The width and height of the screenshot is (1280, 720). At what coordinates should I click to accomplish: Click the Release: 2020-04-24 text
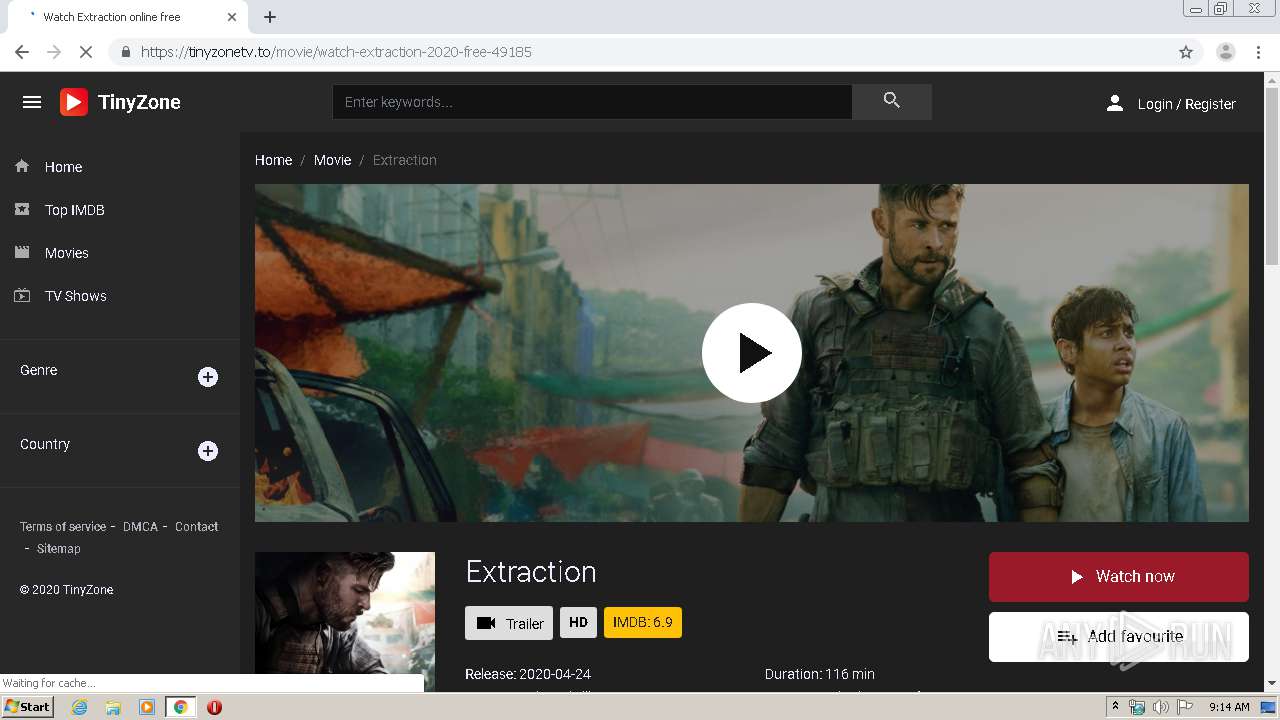(528, 674)
